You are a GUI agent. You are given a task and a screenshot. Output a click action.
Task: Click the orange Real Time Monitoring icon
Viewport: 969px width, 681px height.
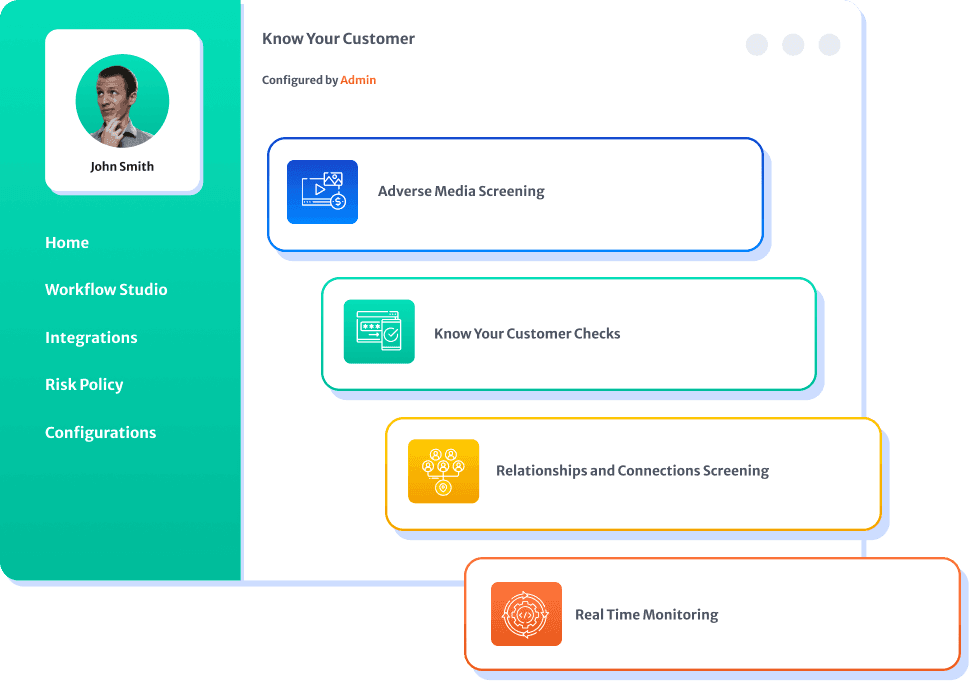pos(526,614)
